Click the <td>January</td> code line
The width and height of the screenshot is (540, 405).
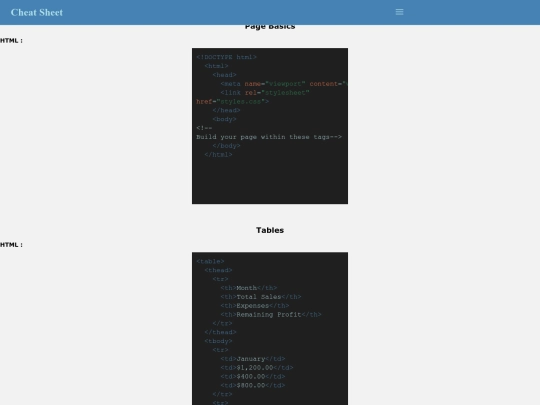(x=253, y=359)
